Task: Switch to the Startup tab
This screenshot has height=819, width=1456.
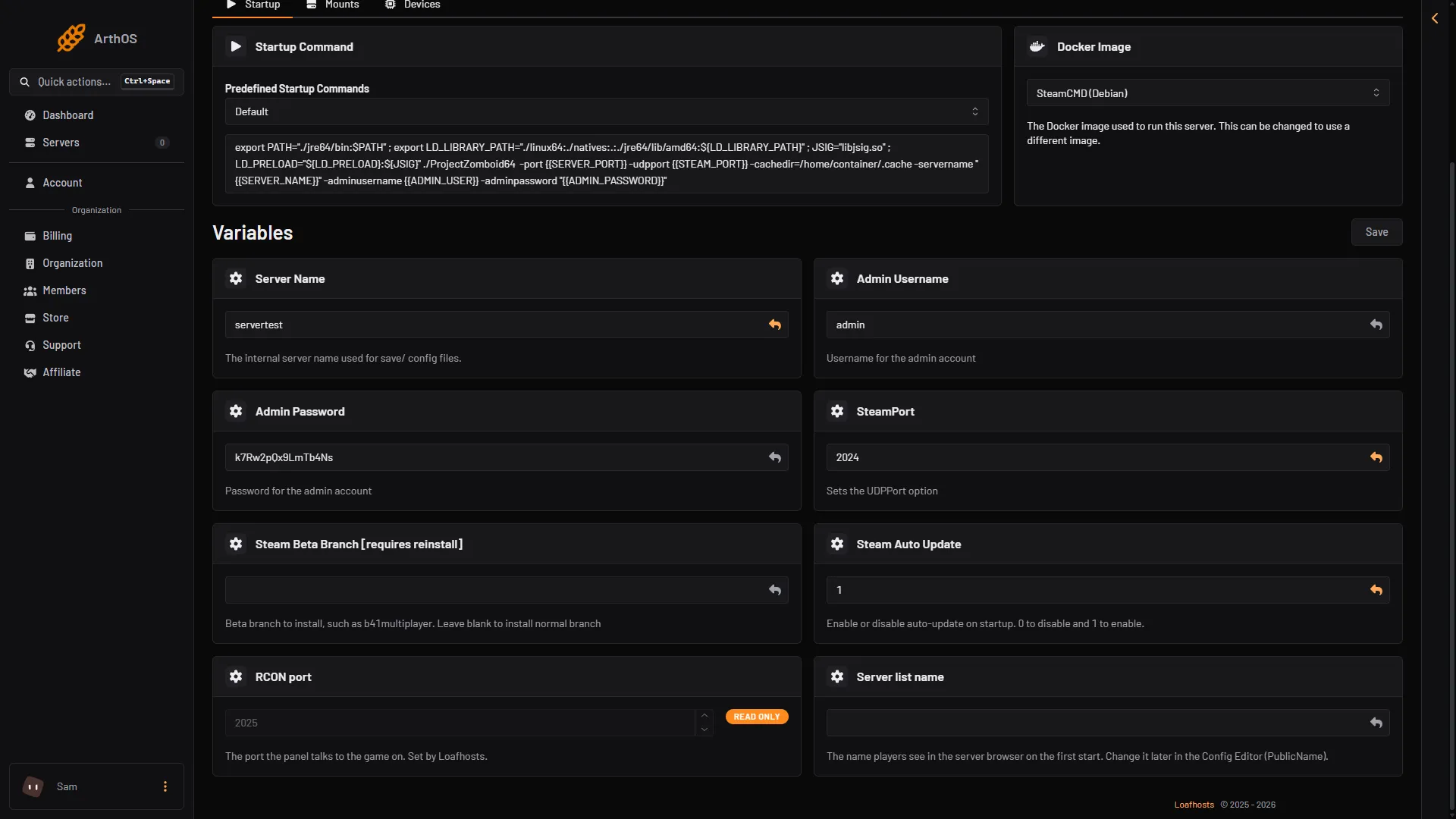Action: 253,5
